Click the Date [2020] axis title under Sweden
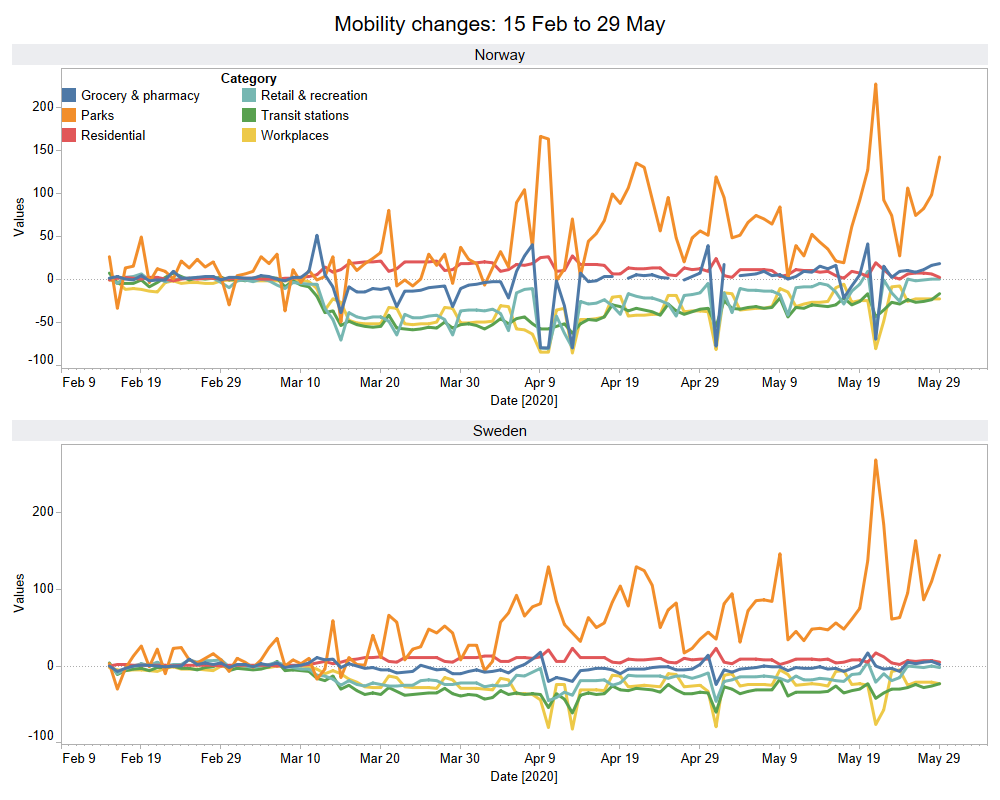 tap(524, 776)
